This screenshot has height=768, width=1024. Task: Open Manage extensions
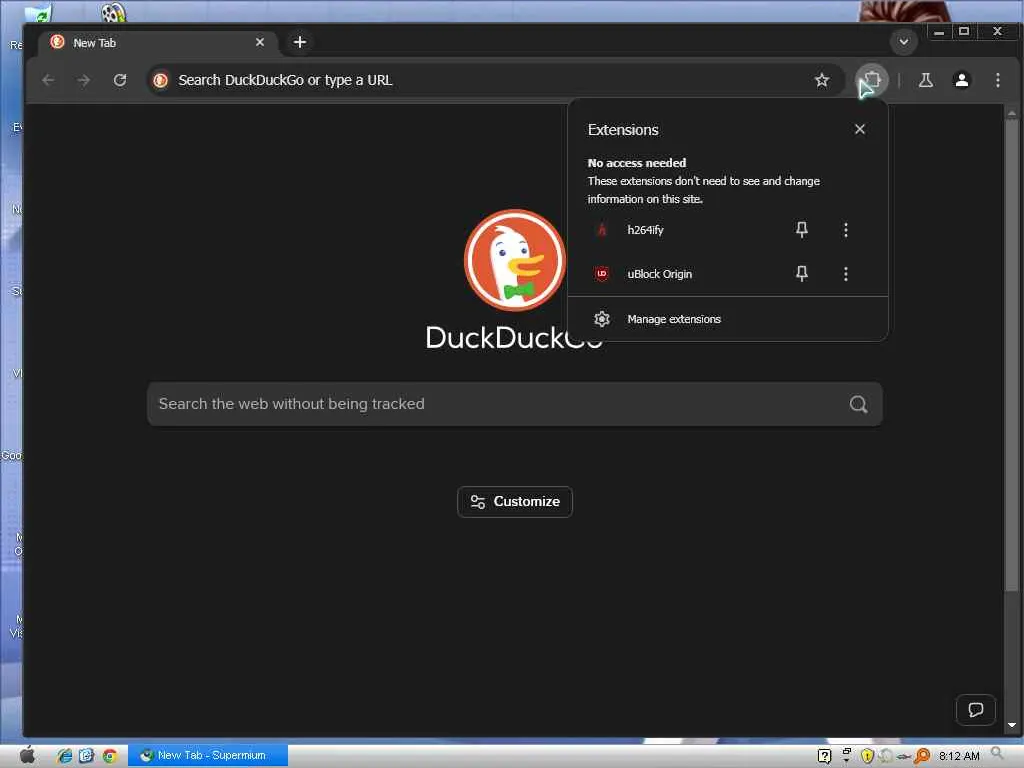(728, 319)
